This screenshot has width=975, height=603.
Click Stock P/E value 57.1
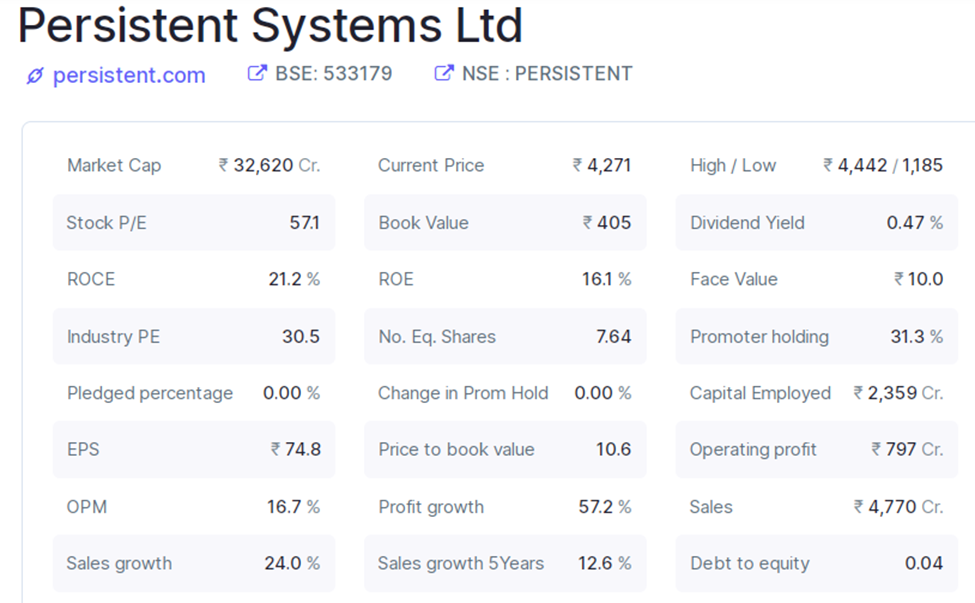tap(304, 223)
